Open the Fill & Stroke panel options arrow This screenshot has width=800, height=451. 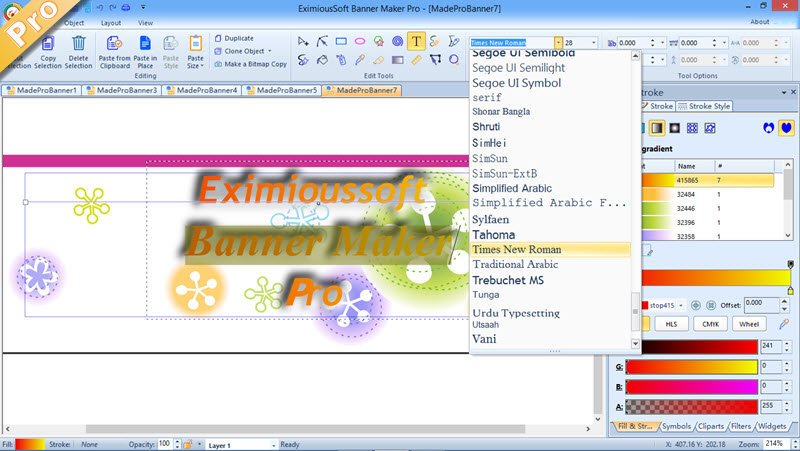pos(784,92)
